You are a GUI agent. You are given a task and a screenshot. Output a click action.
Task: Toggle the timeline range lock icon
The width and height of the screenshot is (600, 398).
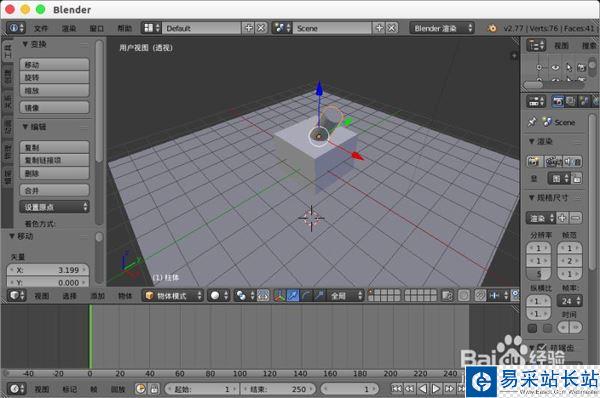154,389
